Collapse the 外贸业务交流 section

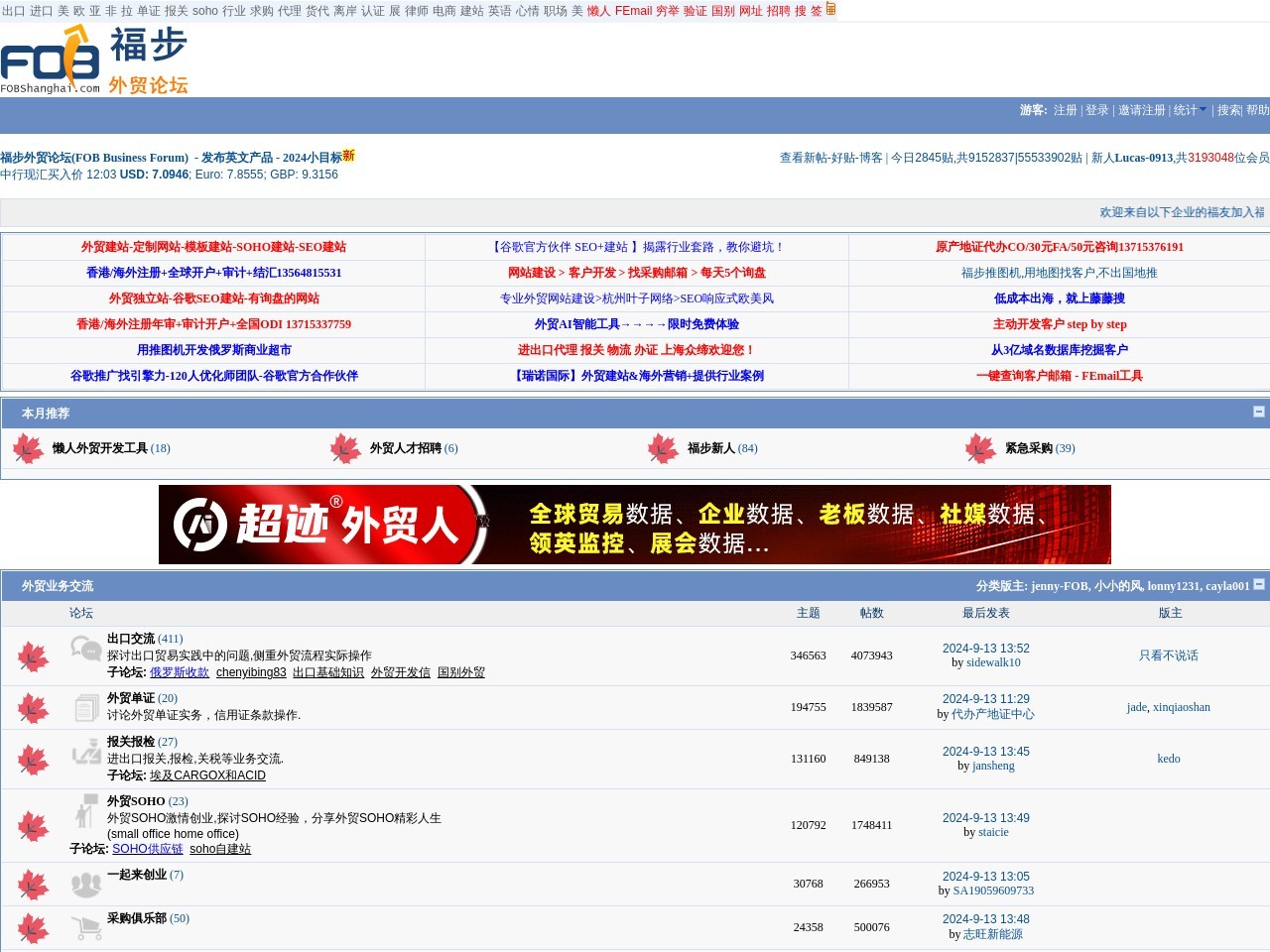[x=1258, y=584]
